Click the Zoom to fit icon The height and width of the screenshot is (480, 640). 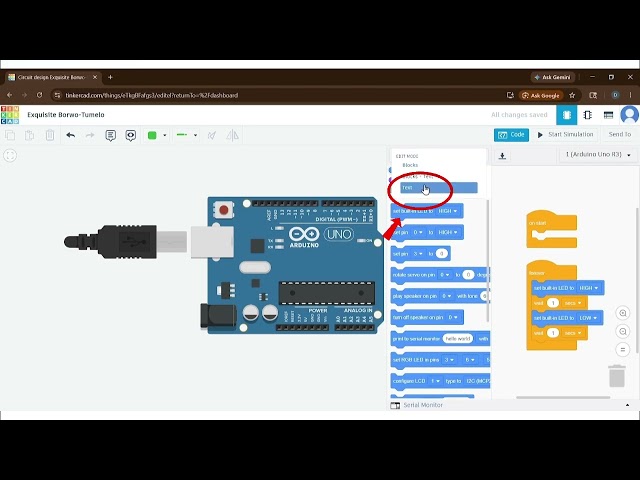[x=10, y=156]
